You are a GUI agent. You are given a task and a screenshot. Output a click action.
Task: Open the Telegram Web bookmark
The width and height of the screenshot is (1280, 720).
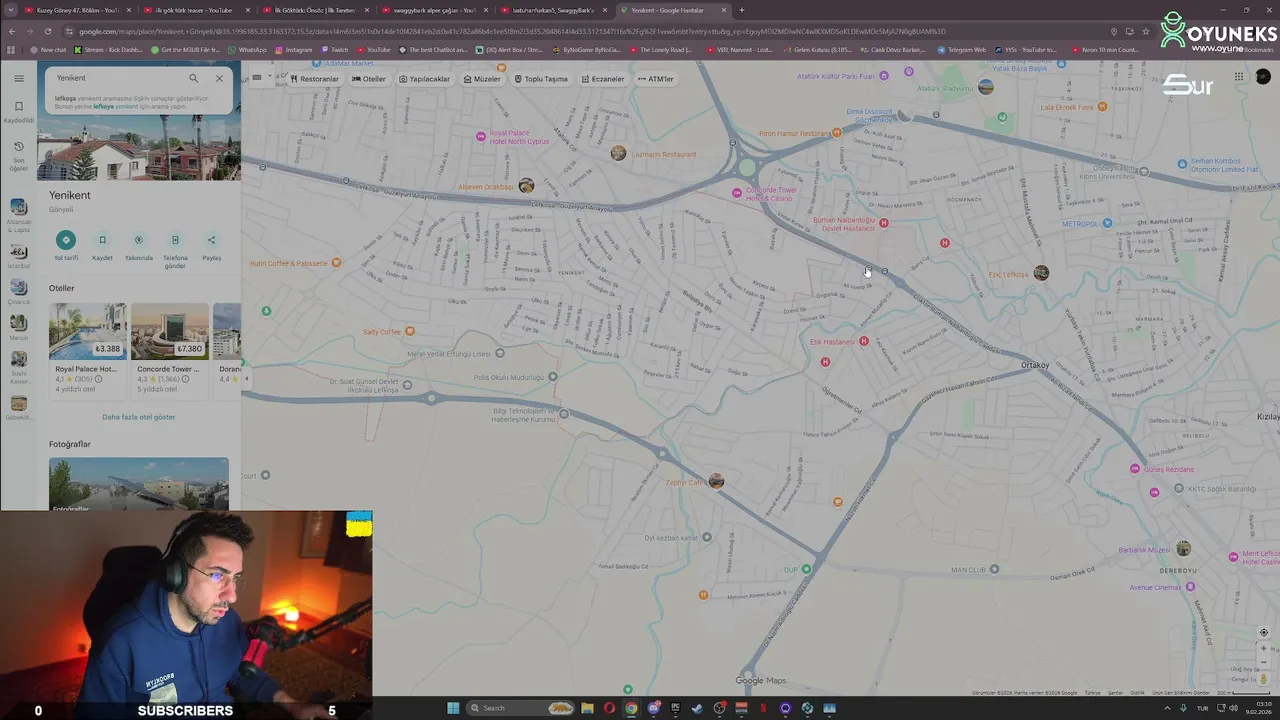pos(961,49)
